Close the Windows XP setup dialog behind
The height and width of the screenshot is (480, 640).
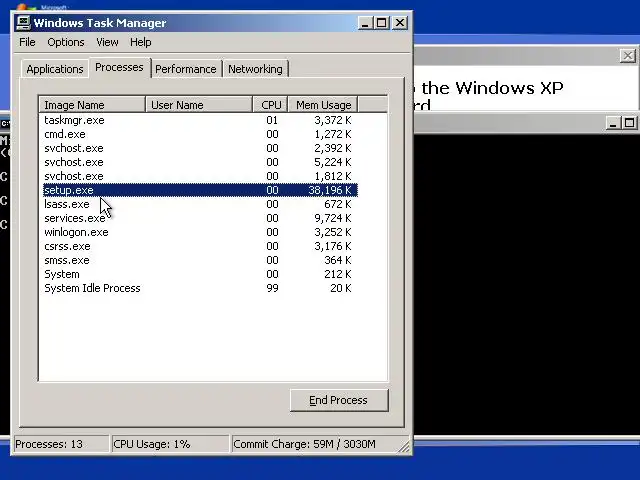pos(628,56)
